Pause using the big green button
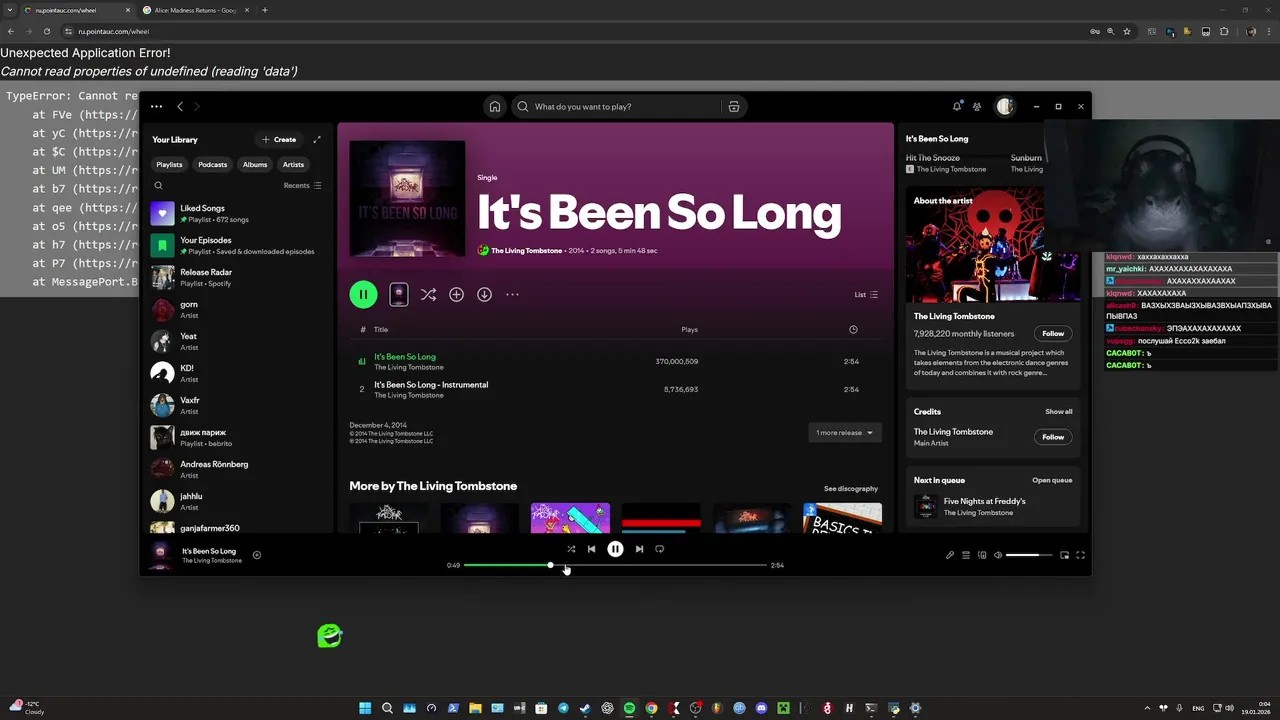The width and height of the screenshot is (1280, 720). tap(363, 294)
